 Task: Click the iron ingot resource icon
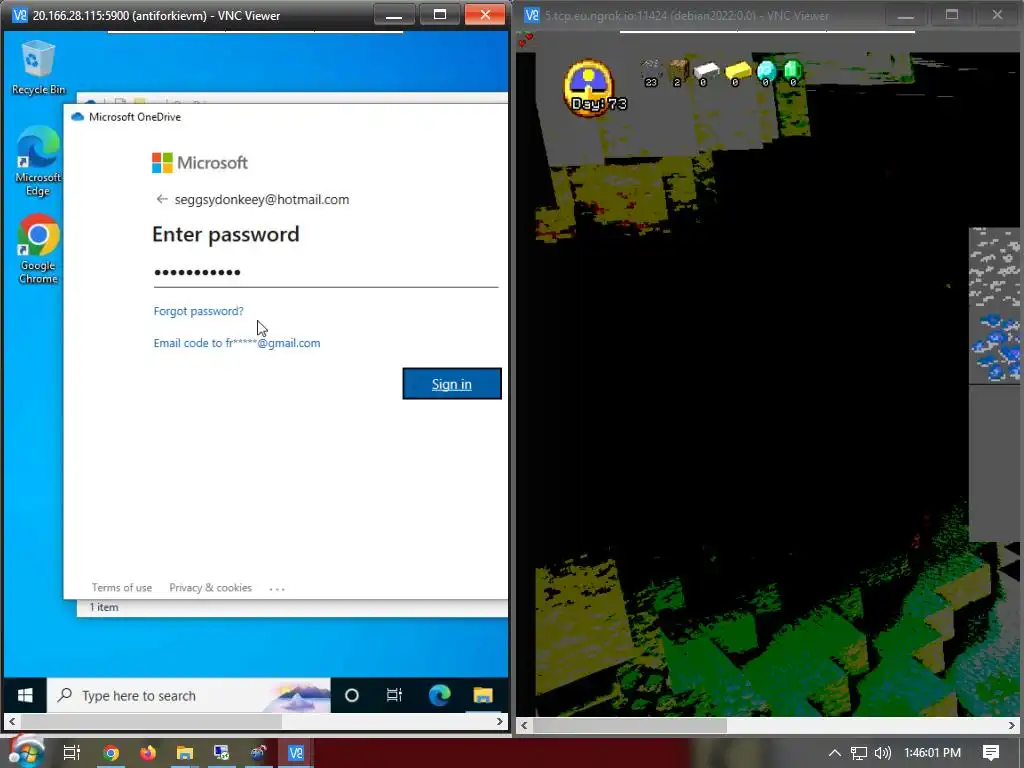click(x=705, y=72)
